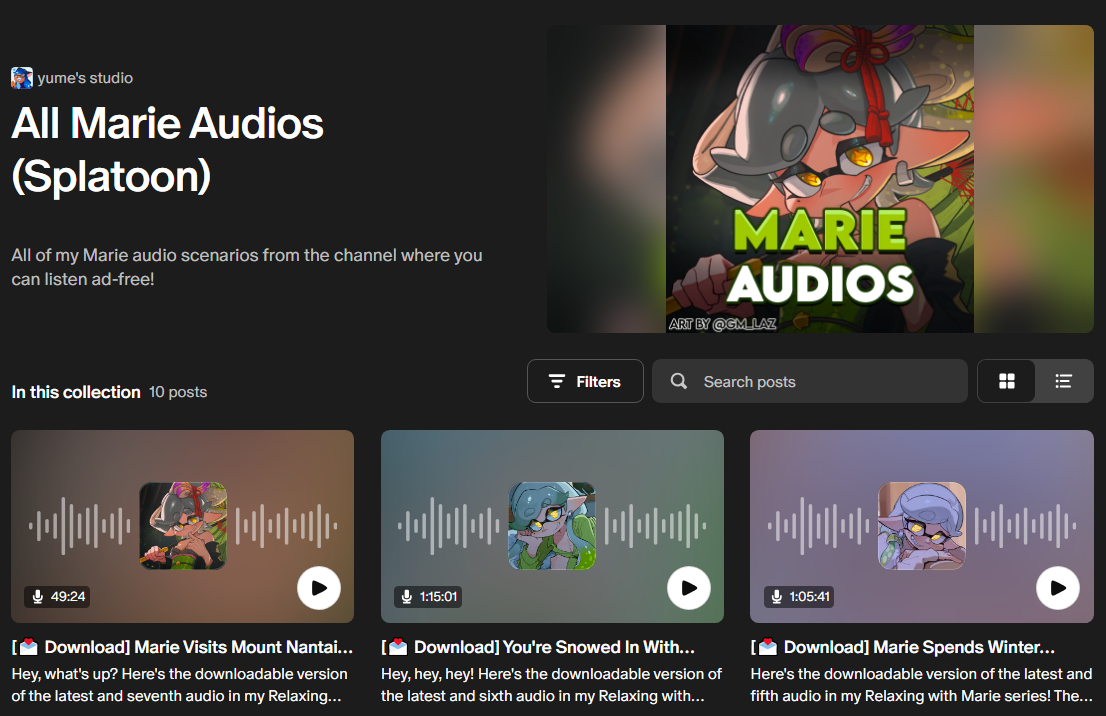
Task: Click the 1:05:41 duration badge
Action: coord(799,597)
